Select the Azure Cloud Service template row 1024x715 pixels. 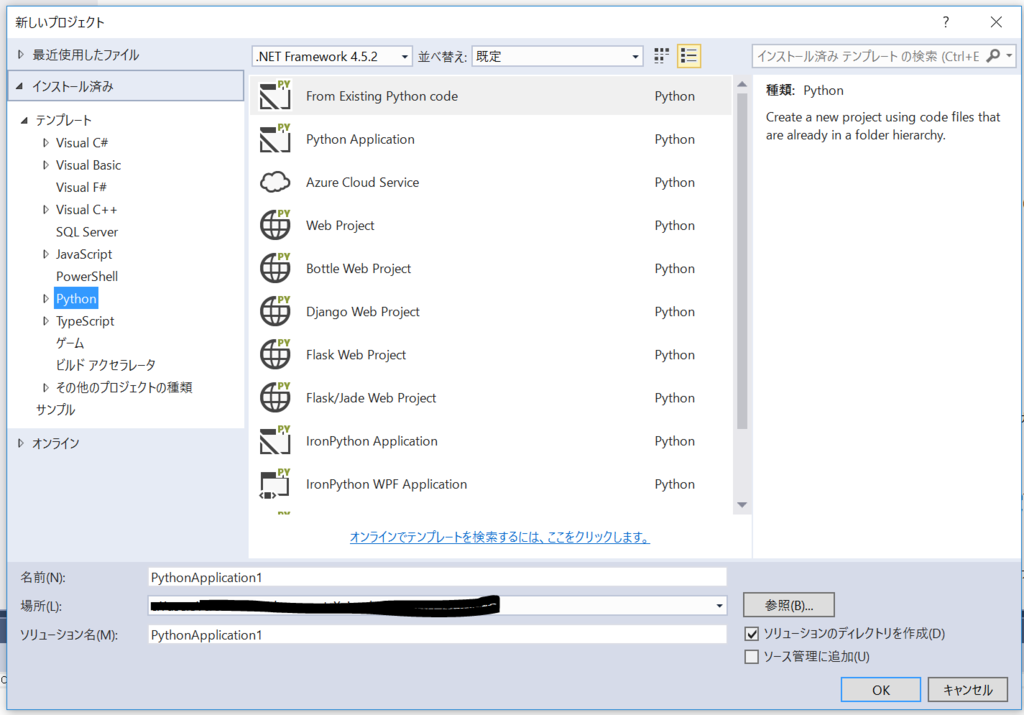coord(491,182)
